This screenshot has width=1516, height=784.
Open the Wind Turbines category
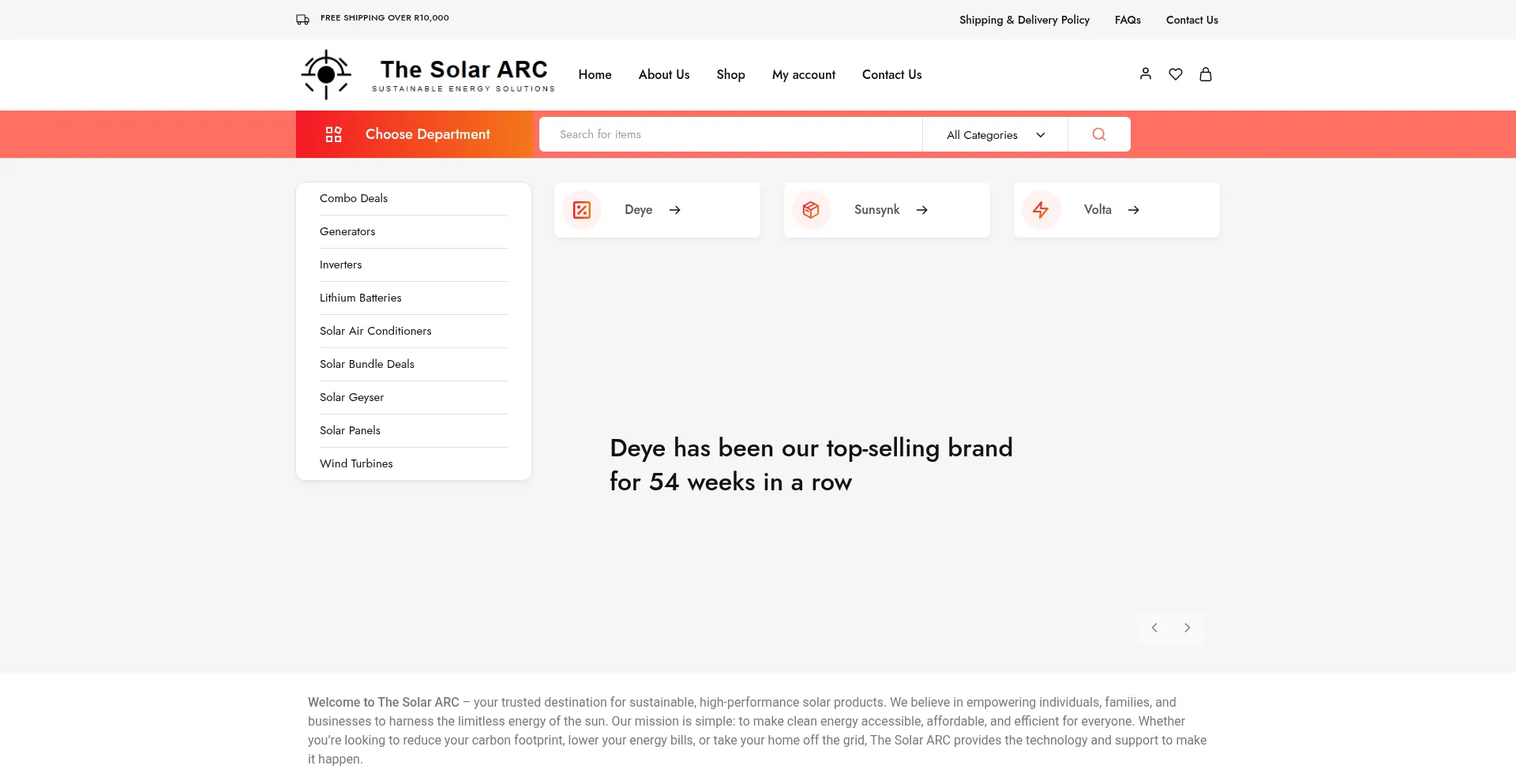(356, 463)
